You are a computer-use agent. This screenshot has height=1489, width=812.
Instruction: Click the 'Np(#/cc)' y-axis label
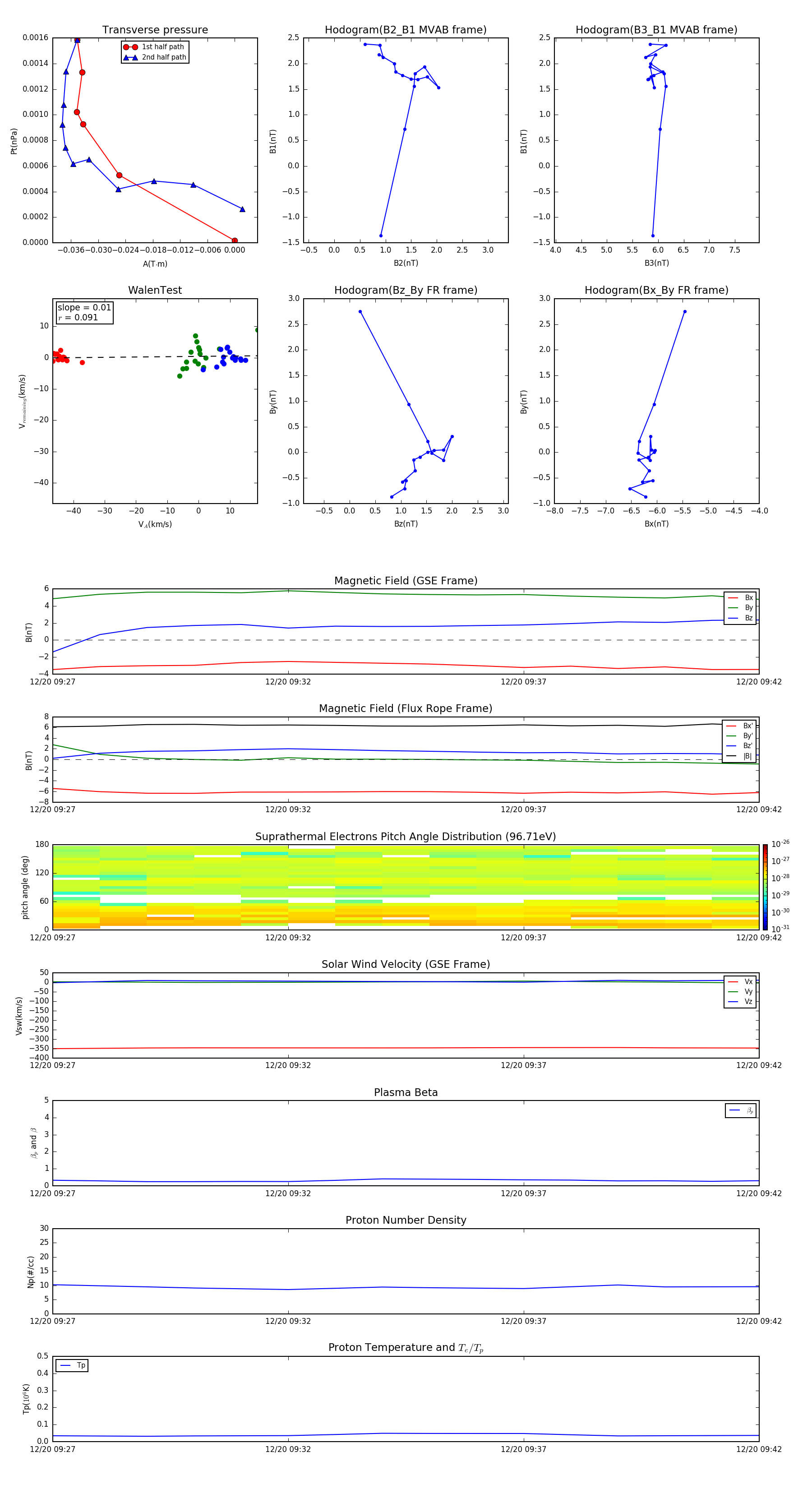(31, 1272)
